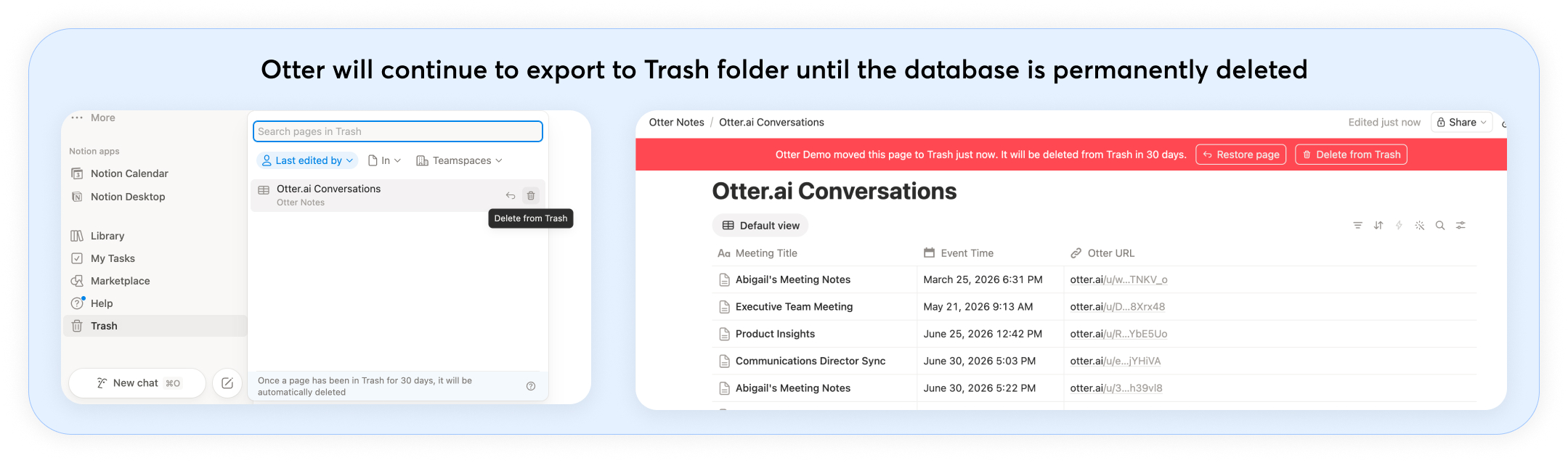
Task: Click the automations lightning icon
Action: coord(1399,226)
